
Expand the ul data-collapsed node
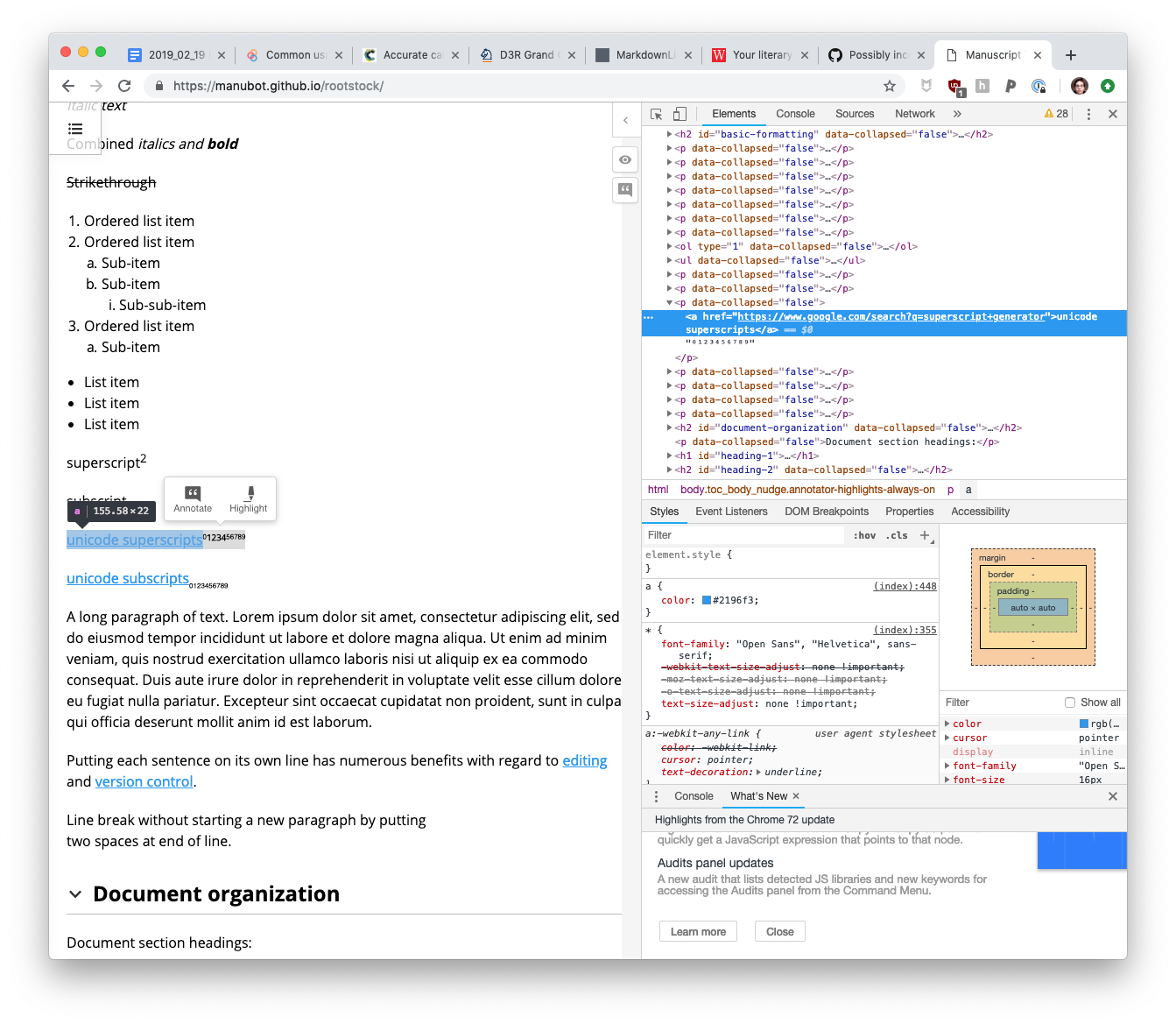pyautogui.click(x=670, y=260)
